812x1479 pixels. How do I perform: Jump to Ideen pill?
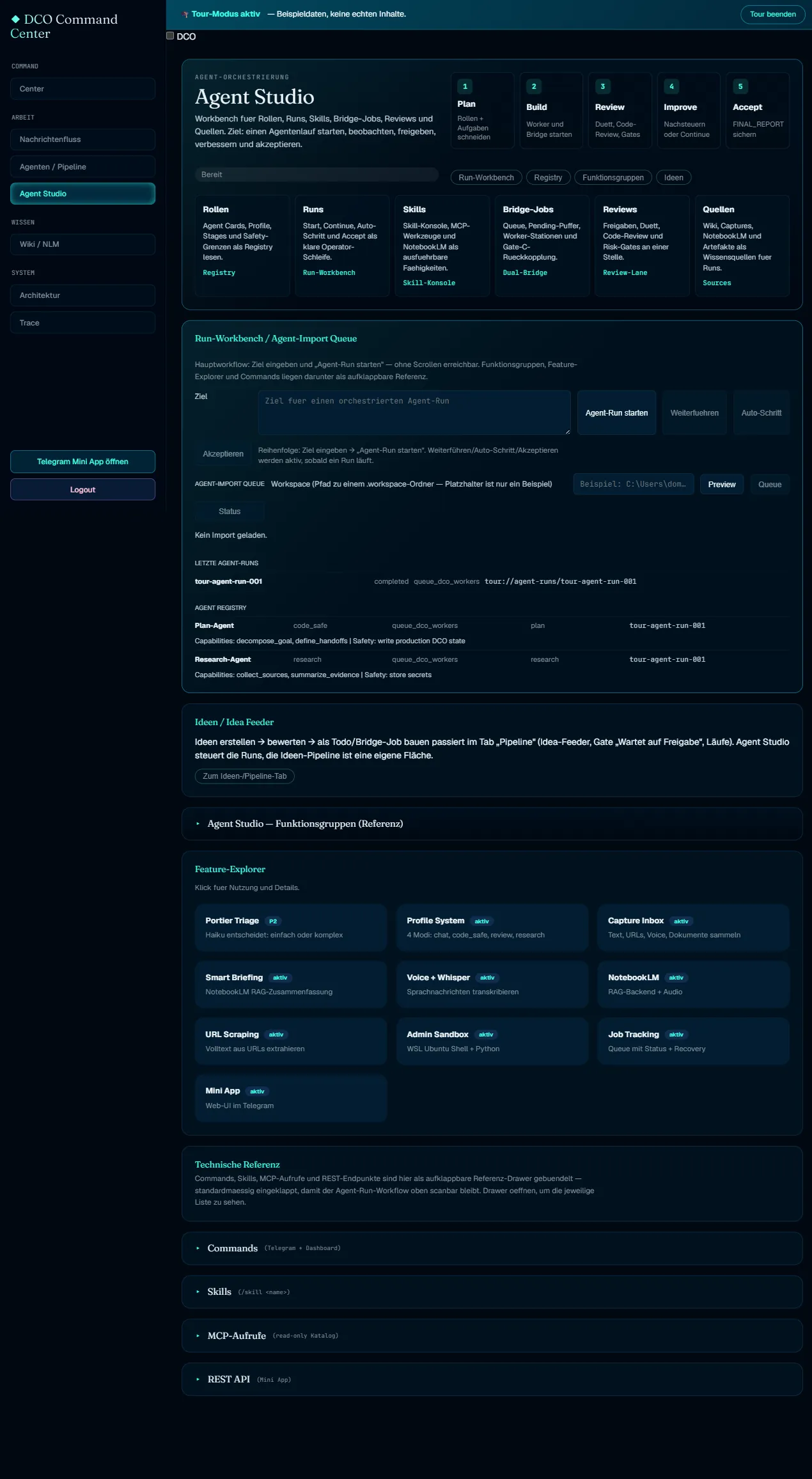(673, 178)
